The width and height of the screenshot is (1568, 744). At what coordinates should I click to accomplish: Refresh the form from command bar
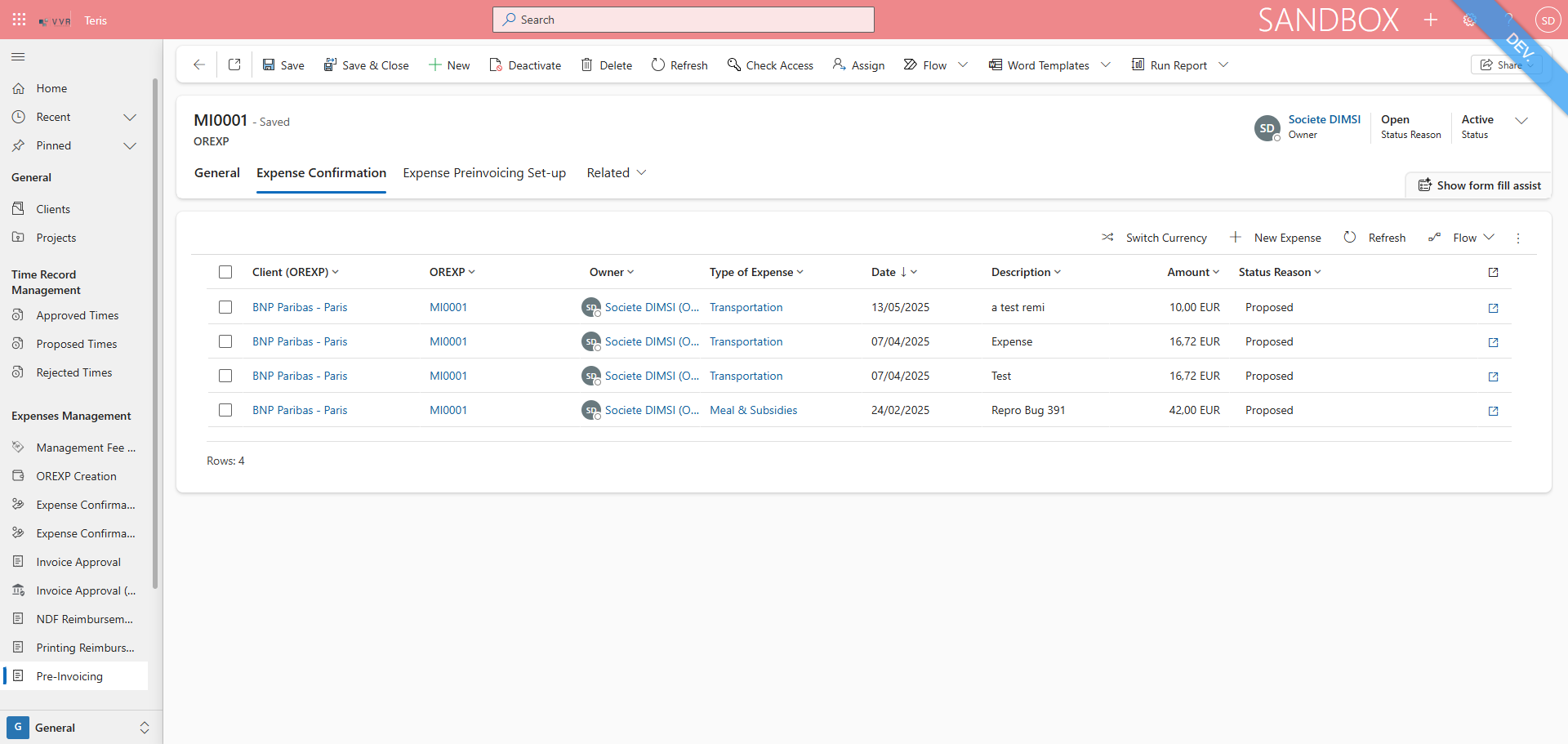pos(679,65)
